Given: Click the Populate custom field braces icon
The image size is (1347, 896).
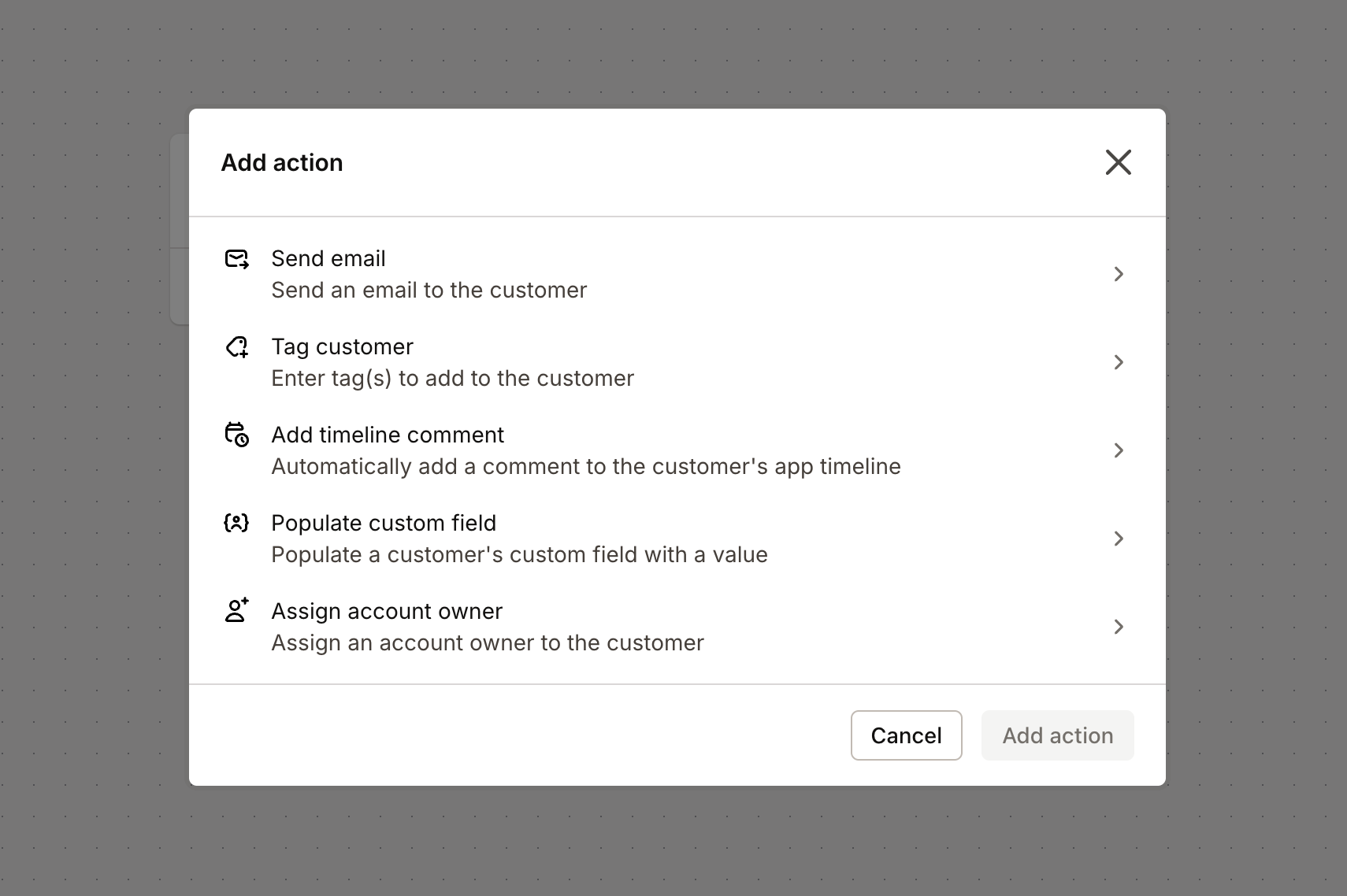Looking at the screenshot, I should point(236,524).
